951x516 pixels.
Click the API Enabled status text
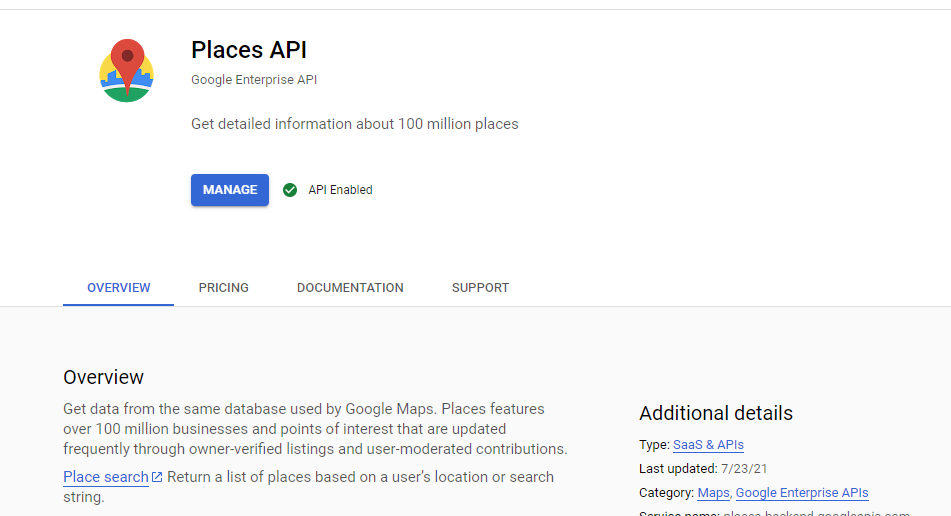(340, 190)
